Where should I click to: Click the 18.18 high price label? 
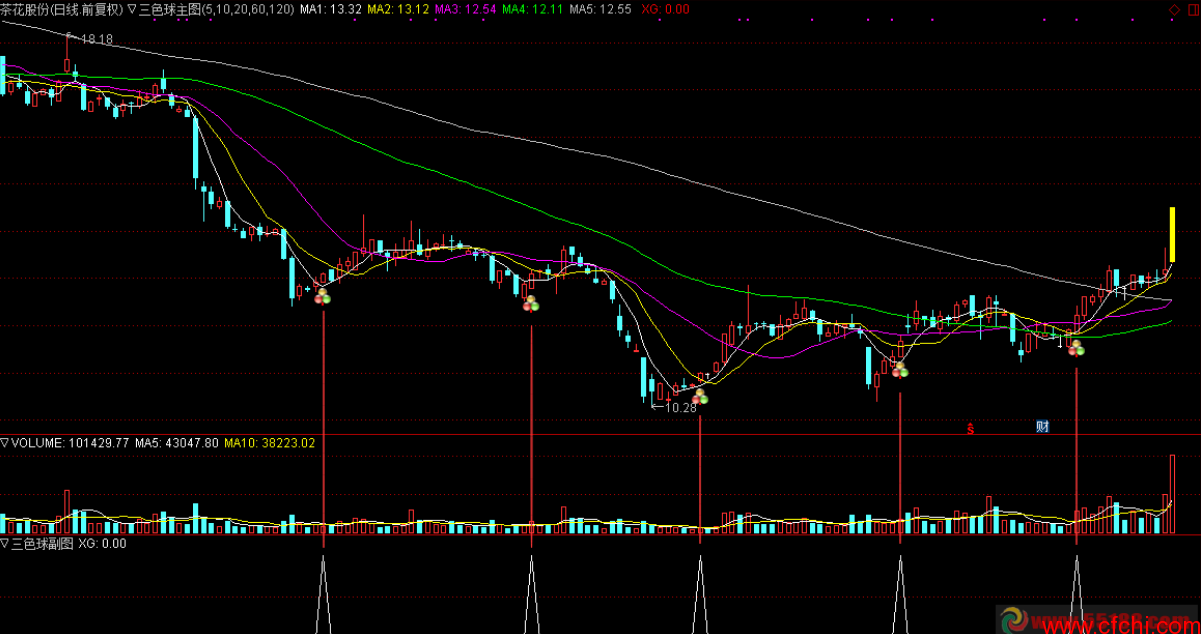pos(96,39)
